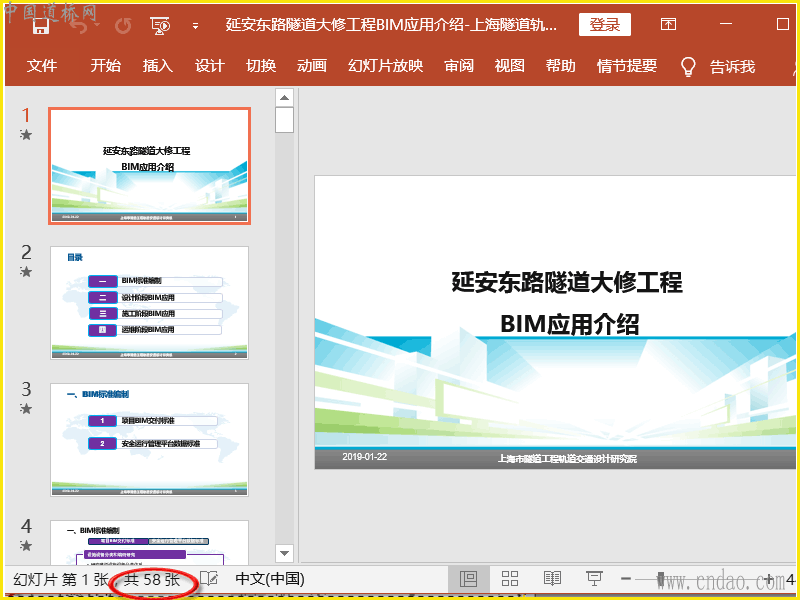Launch Slide Show view from status bar
Viewport: 800px width, 600px height.
(x=593, y=579)
